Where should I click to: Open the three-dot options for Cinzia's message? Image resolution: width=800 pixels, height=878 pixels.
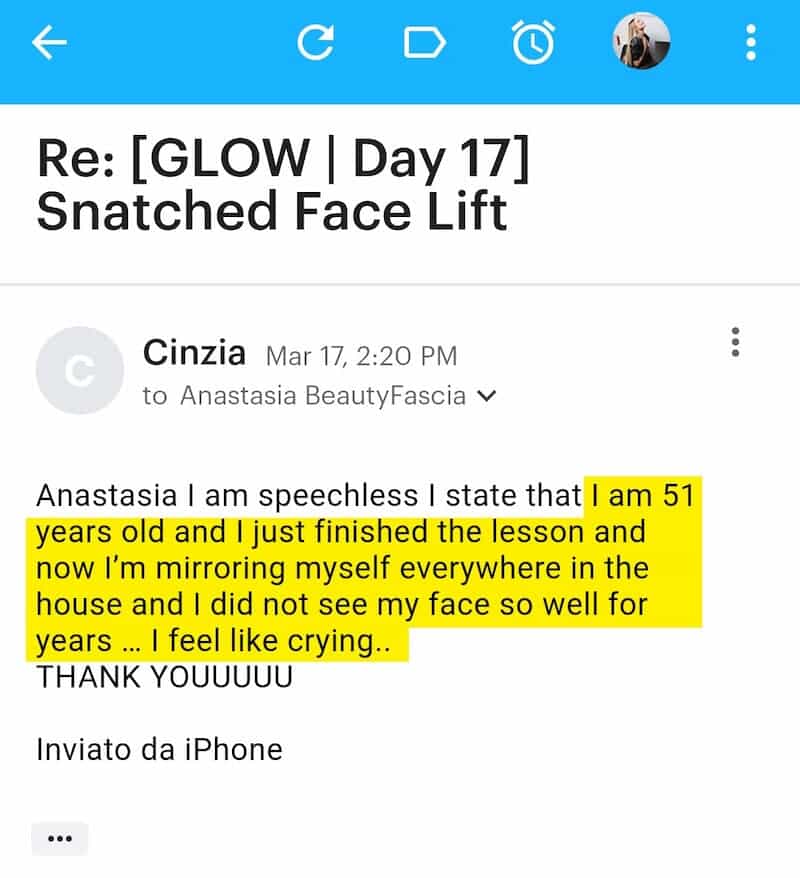pyautogui.click(x=736, y=342)
